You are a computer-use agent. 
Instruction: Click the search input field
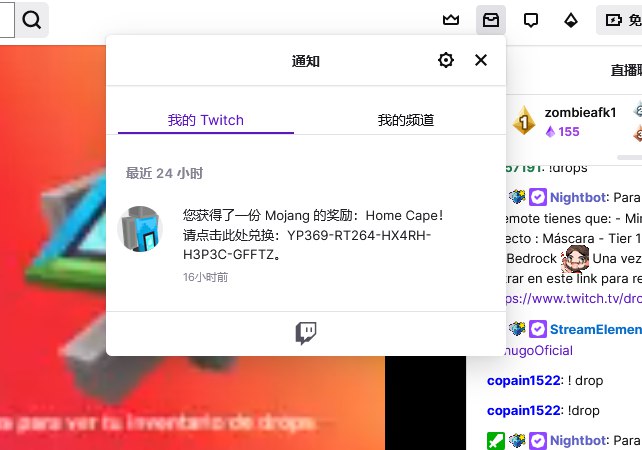6,20
